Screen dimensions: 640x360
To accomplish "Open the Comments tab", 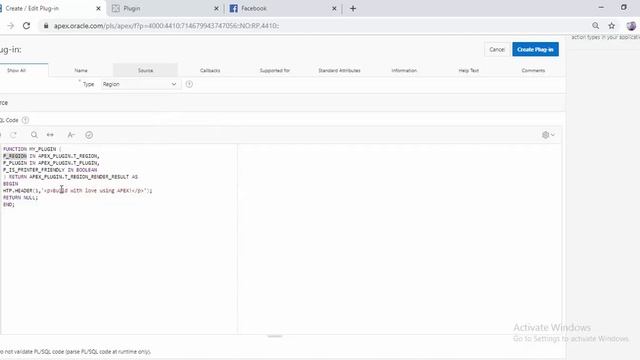I will point(533,70).
